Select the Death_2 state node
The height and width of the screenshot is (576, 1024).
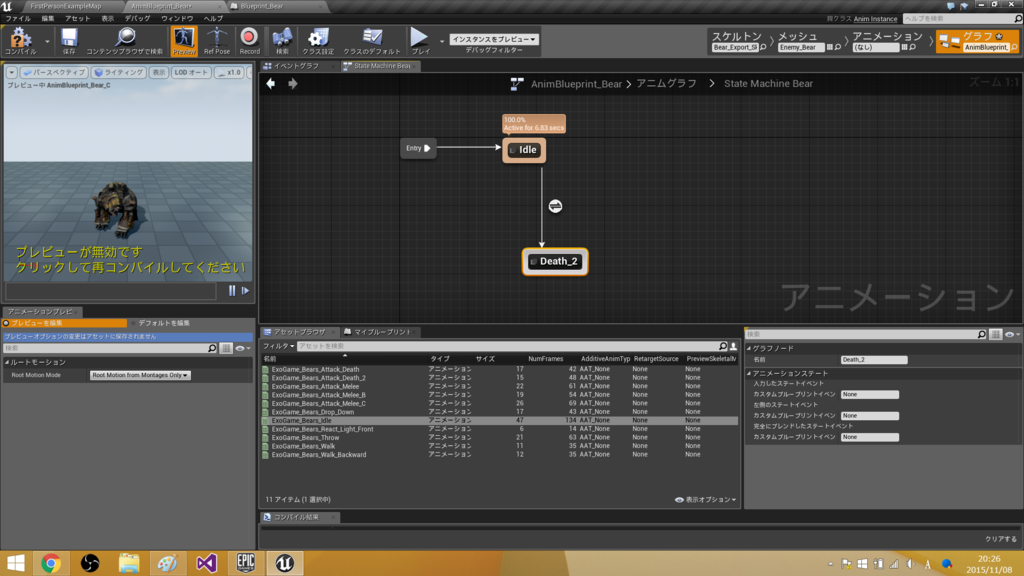(555, 262)
